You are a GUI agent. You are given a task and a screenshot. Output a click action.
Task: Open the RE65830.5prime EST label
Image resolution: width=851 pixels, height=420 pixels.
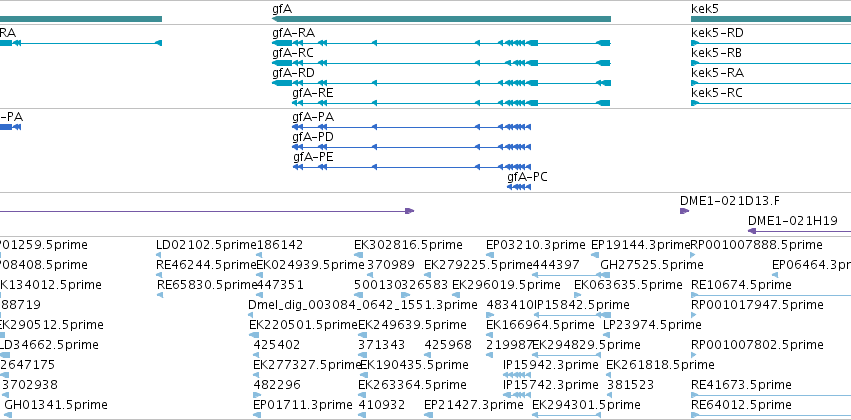[206, 285]
